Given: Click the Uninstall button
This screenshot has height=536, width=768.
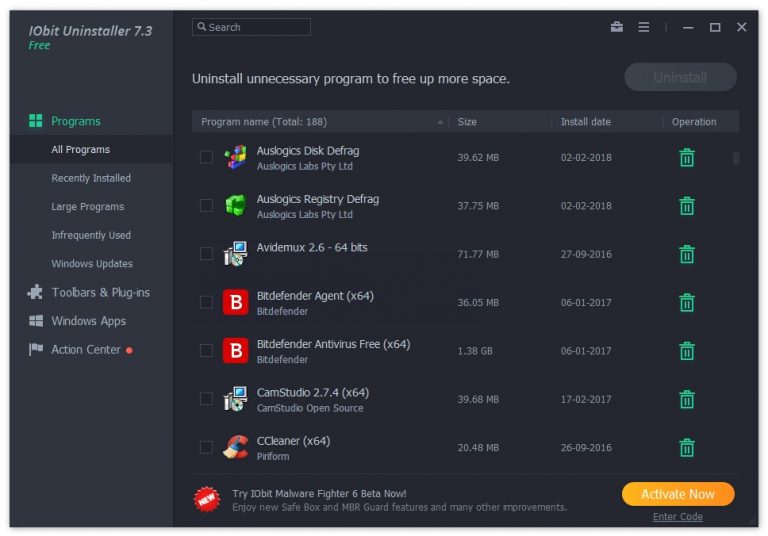Looking at the screenshot, I should (680, 77).
